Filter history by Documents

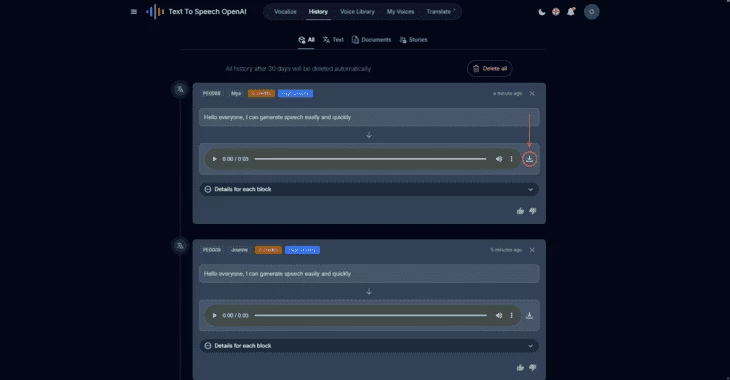(372, 40)
